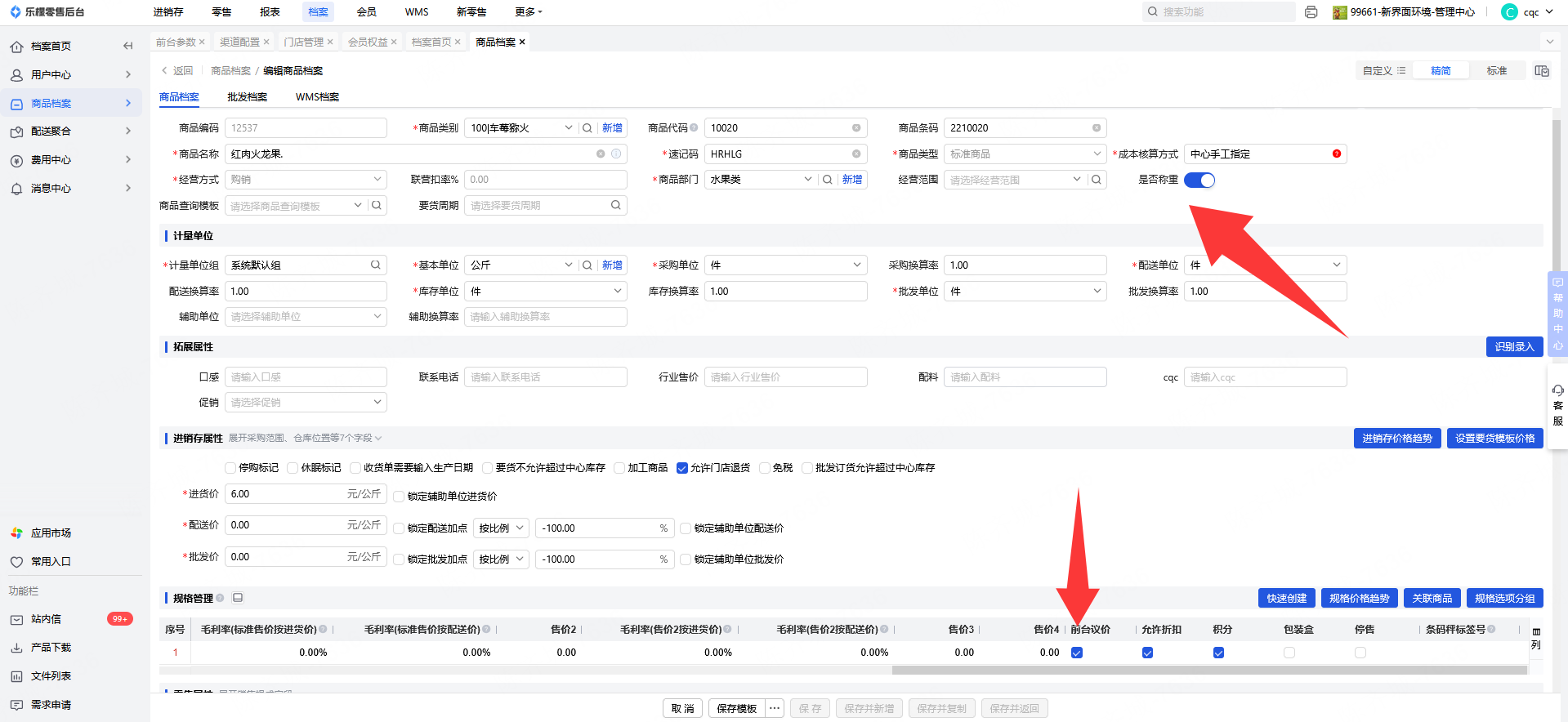The image size is (1568, 722).
Task: Open 产品下载 download icon
Action: click(16, 648)
